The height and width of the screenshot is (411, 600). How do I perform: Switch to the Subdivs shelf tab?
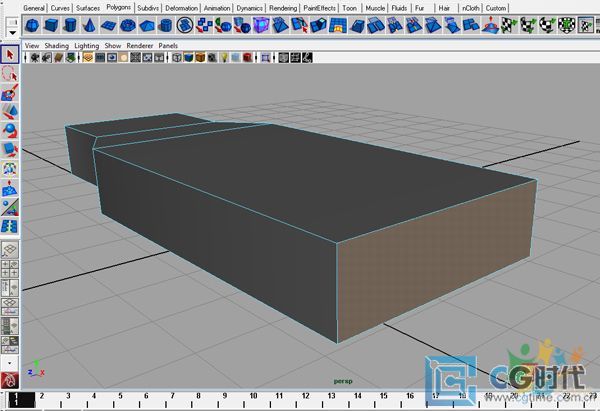tap(148, 8)
